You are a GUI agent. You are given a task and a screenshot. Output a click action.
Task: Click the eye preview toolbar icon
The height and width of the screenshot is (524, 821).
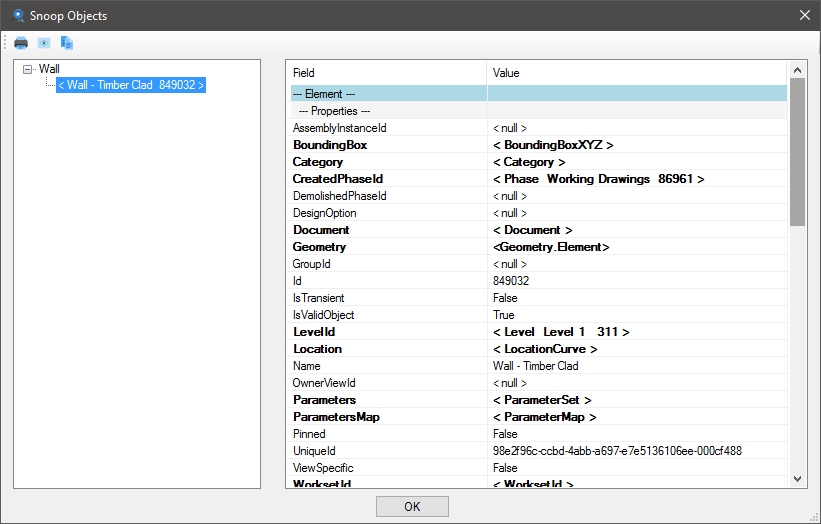pos(44,43)
